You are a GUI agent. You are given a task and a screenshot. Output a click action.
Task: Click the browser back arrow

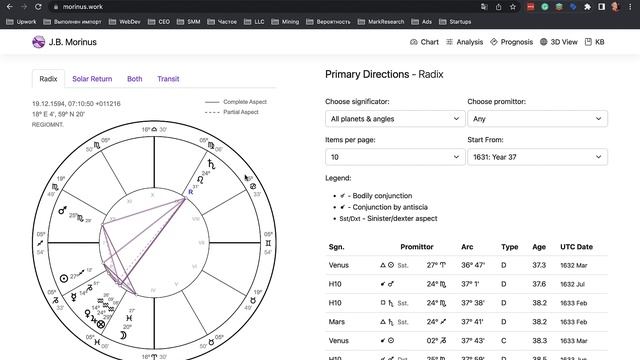(x=10, y=7)
